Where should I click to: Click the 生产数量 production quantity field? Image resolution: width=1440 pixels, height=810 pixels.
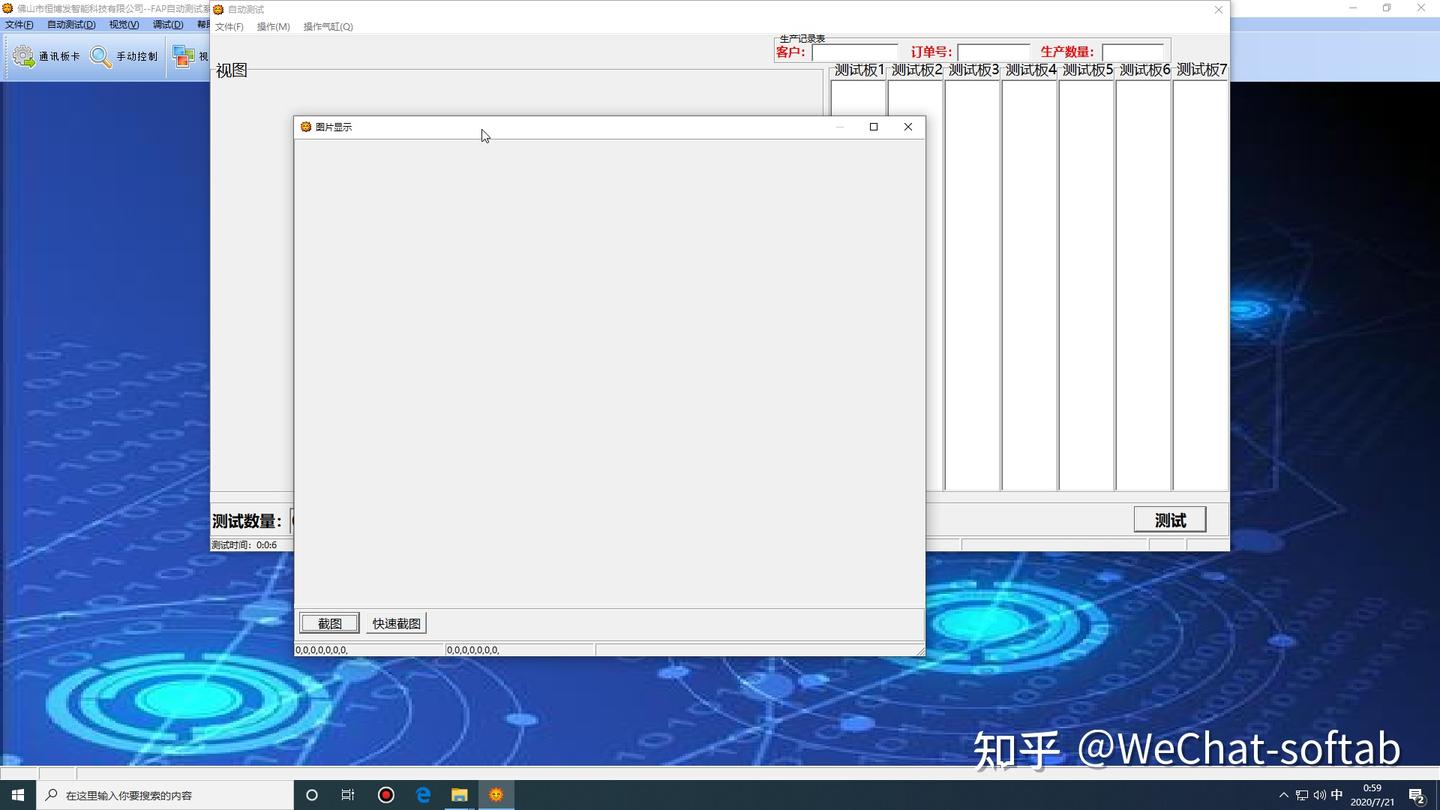pyautogui.click(x=1133, y=52)
